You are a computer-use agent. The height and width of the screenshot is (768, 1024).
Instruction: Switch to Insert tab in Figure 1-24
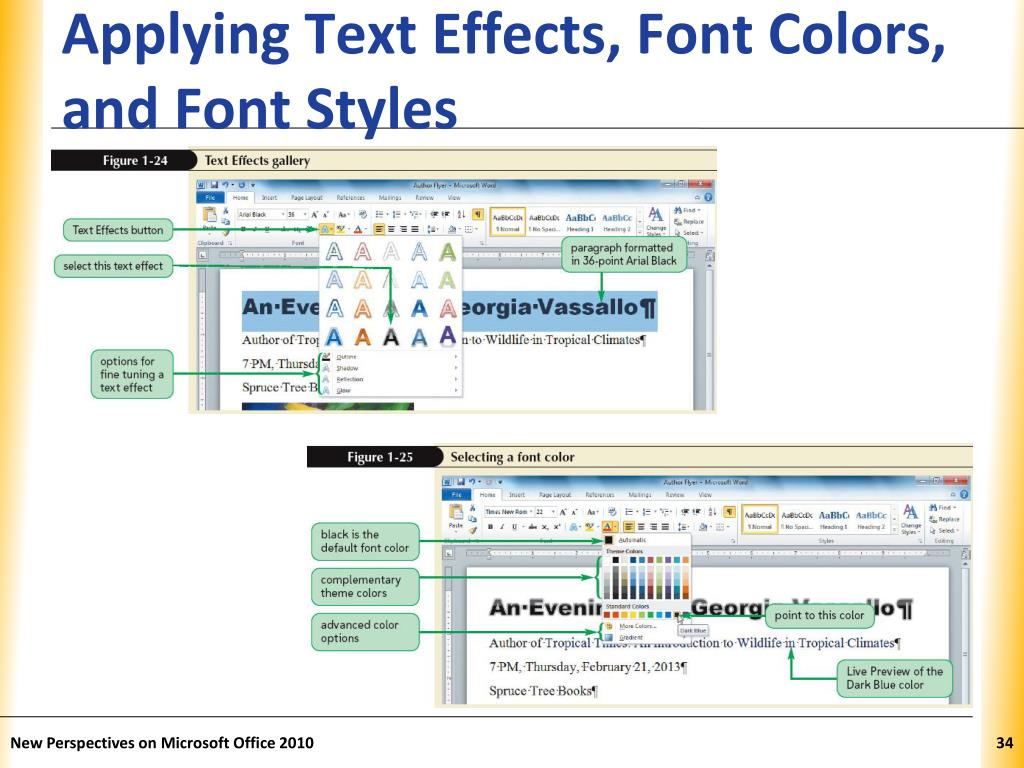click(269, 197)
